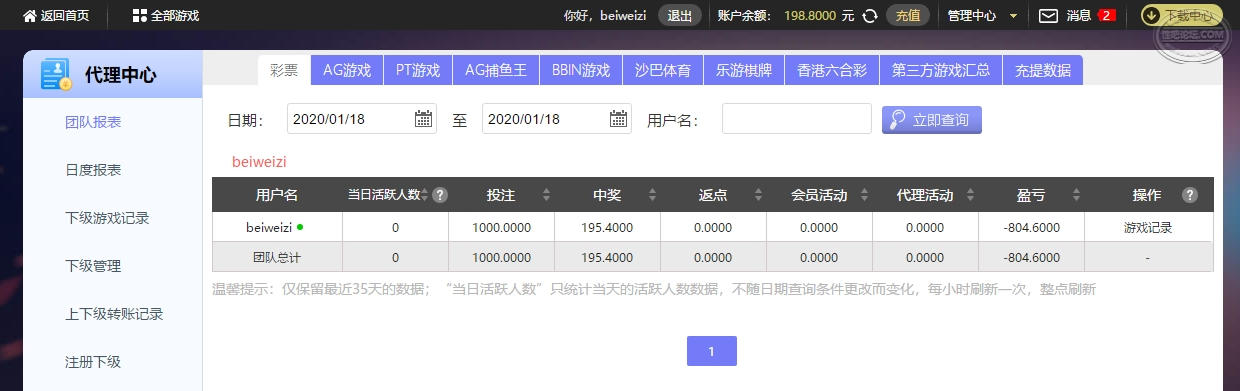The width and height of the screenshot is (1240, 391).
Task: Click the 管理中心 menu label
Action: [971, 15]
